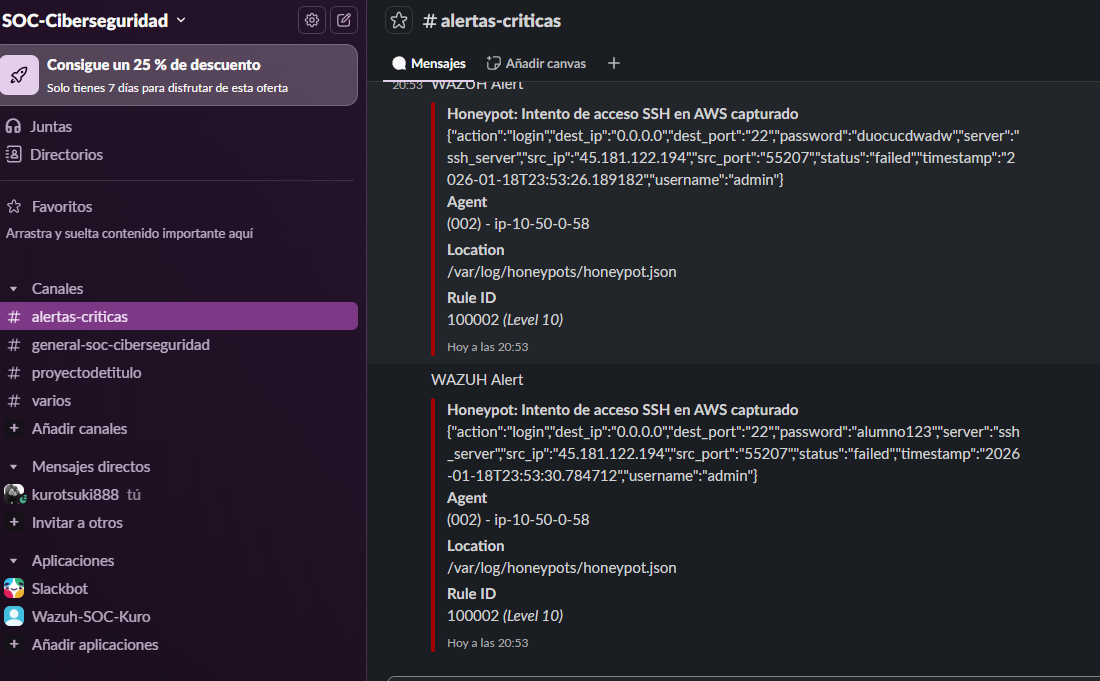Click second WAZUH Alert sender name

pos(477,379)
